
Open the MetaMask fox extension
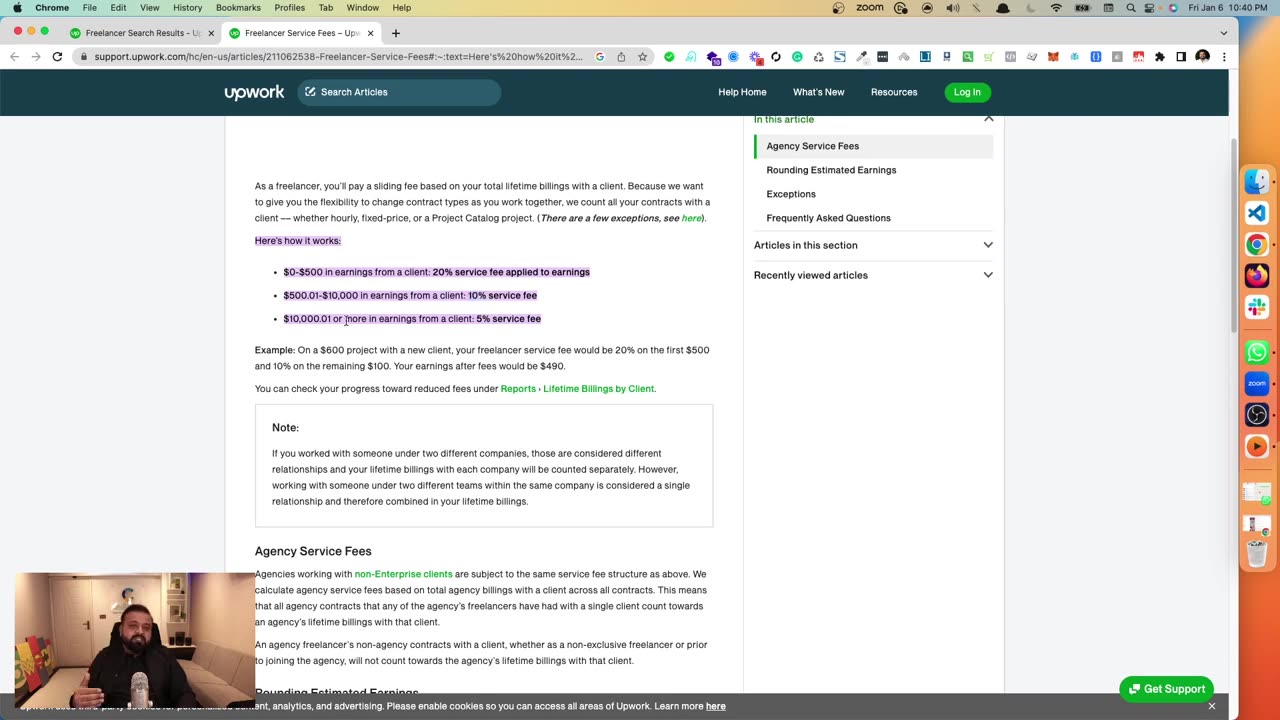1053,57
